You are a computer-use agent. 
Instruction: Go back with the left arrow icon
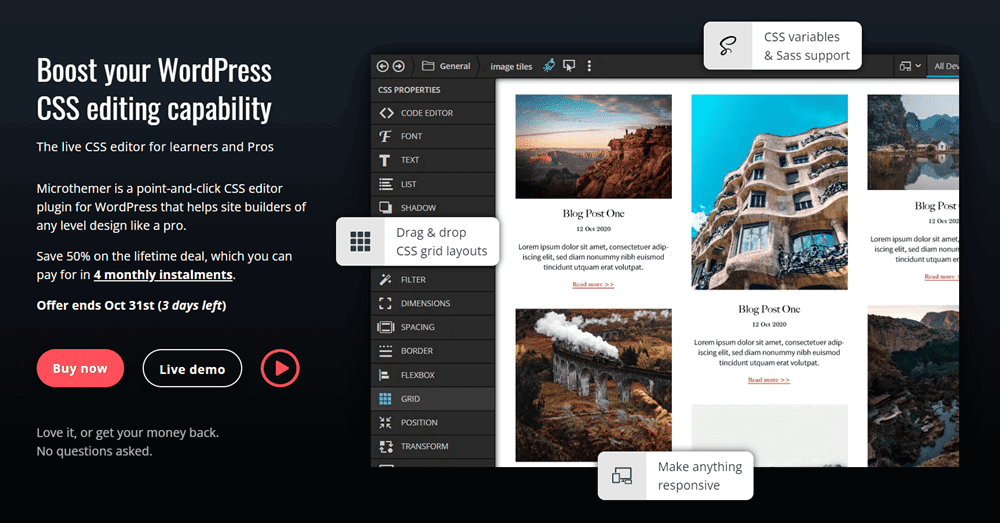click(382, 66)
